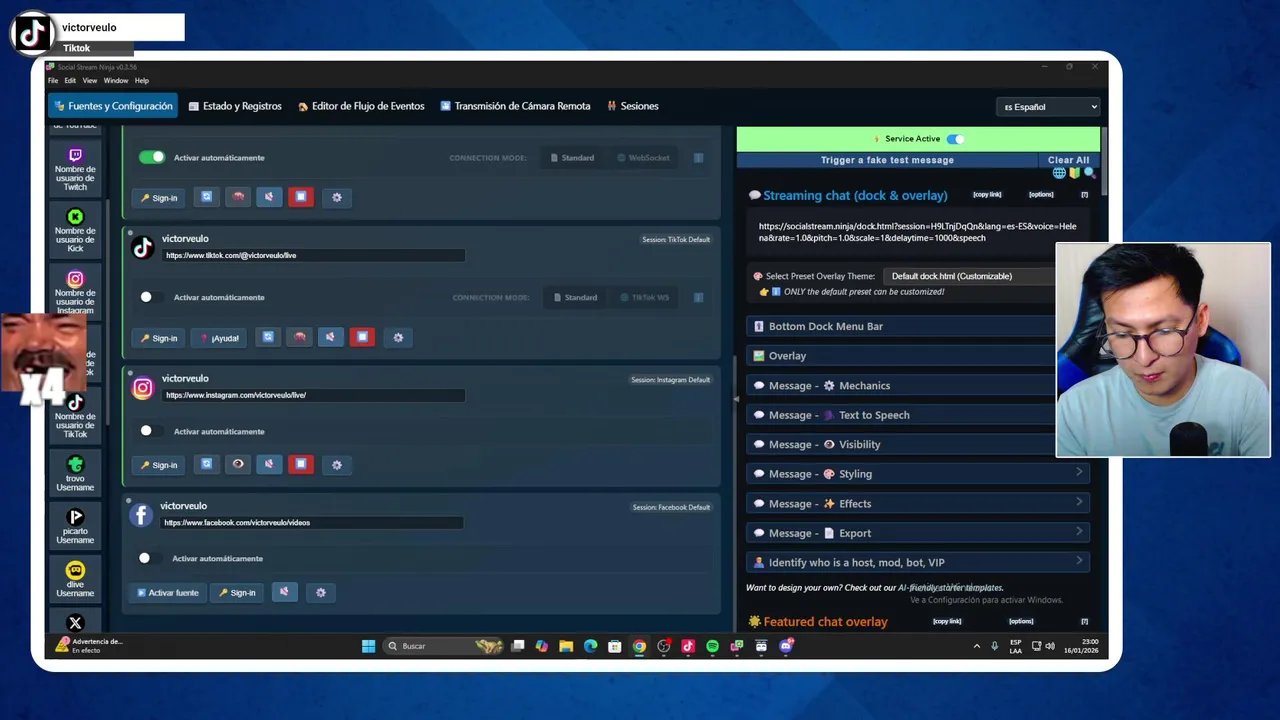This screenshot has width=1280, height=720.
Task: Expand Message Effects section
Action: [x=918, y=503]
